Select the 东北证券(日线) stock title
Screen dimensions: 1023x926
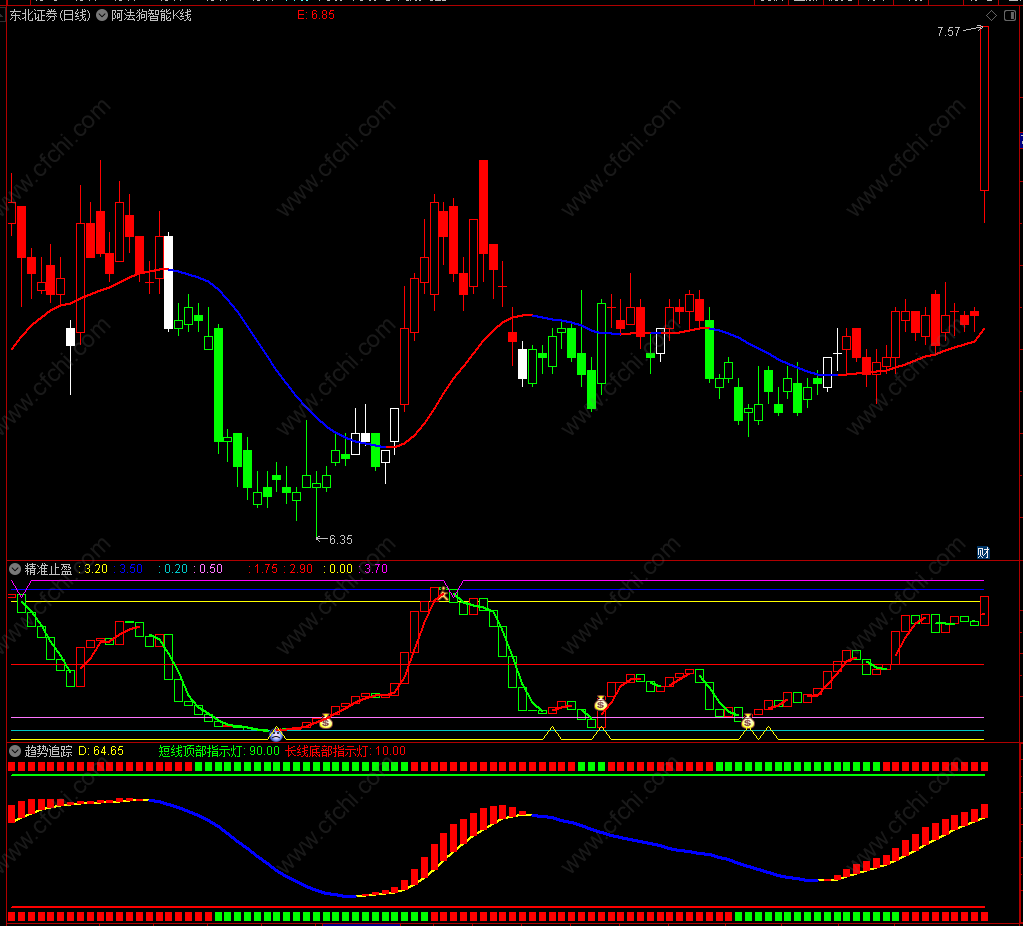50,15
